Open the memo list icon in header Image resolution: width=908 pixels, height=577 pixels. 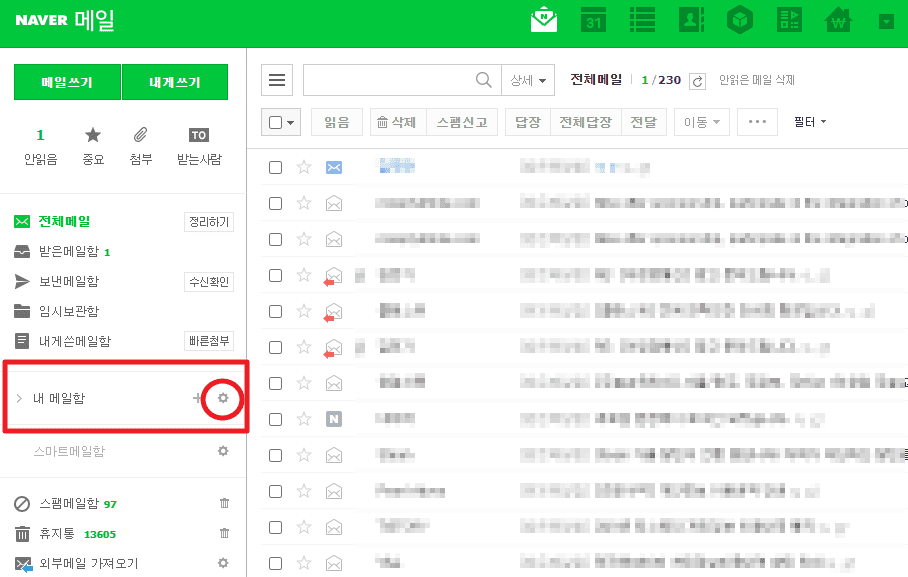(642, 20)
